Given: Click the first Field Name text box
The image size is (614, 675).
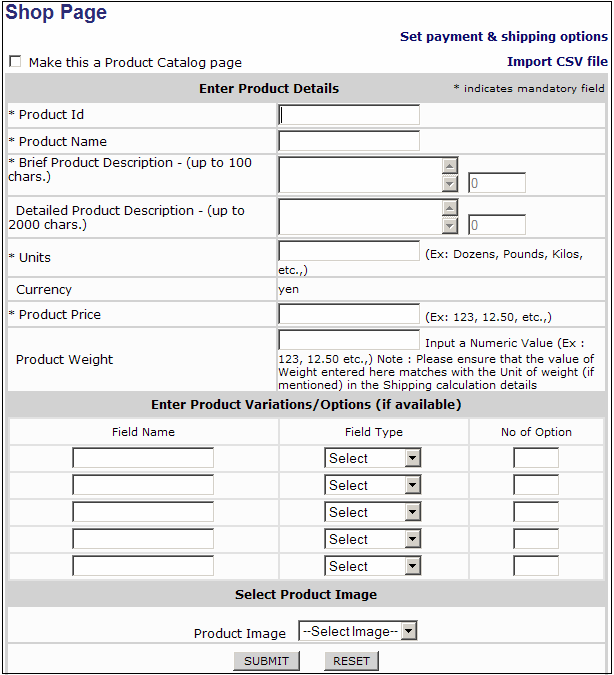Looking at the screenshot, I should coord(143,458).
